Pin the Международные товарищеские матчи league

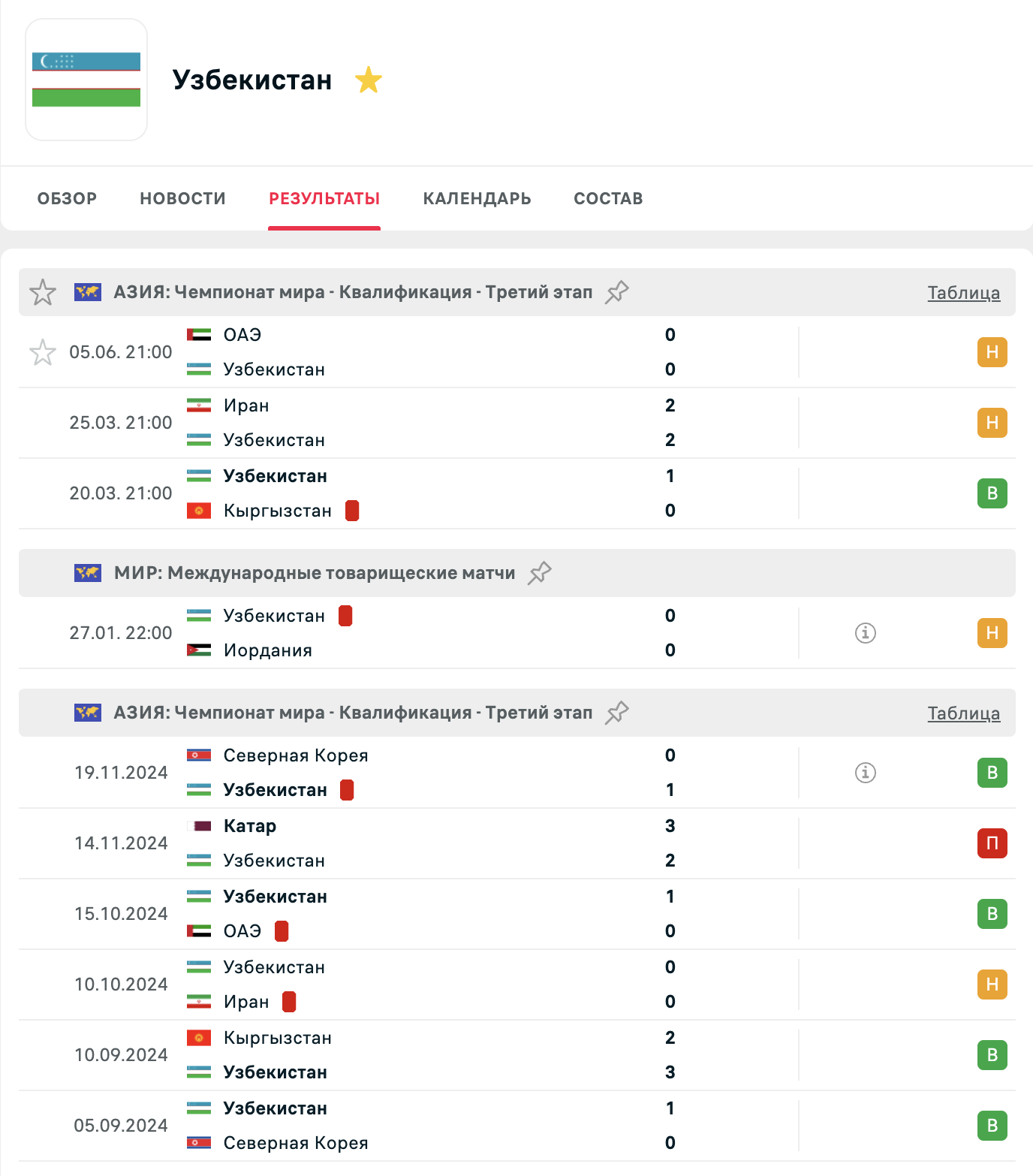[540, 573]
